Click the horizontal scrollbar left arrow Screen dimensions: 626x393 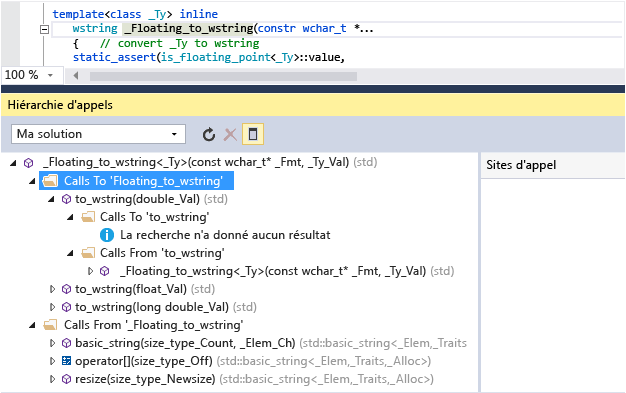tap(75, 75)
